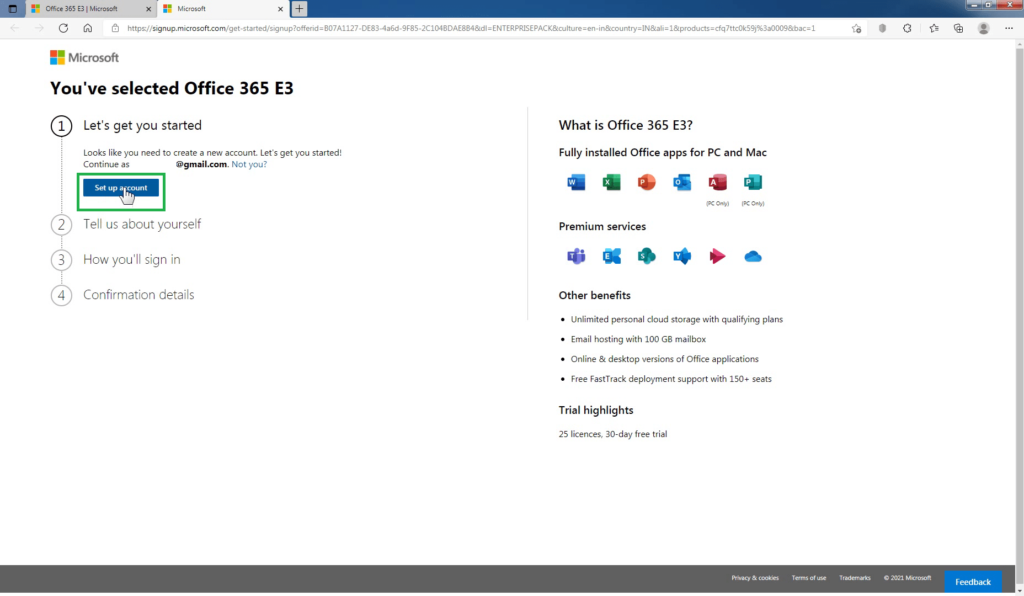This screenshot has width=1024, height=596.
Task: Go to browser home page
Action: (x=88, y=28)
